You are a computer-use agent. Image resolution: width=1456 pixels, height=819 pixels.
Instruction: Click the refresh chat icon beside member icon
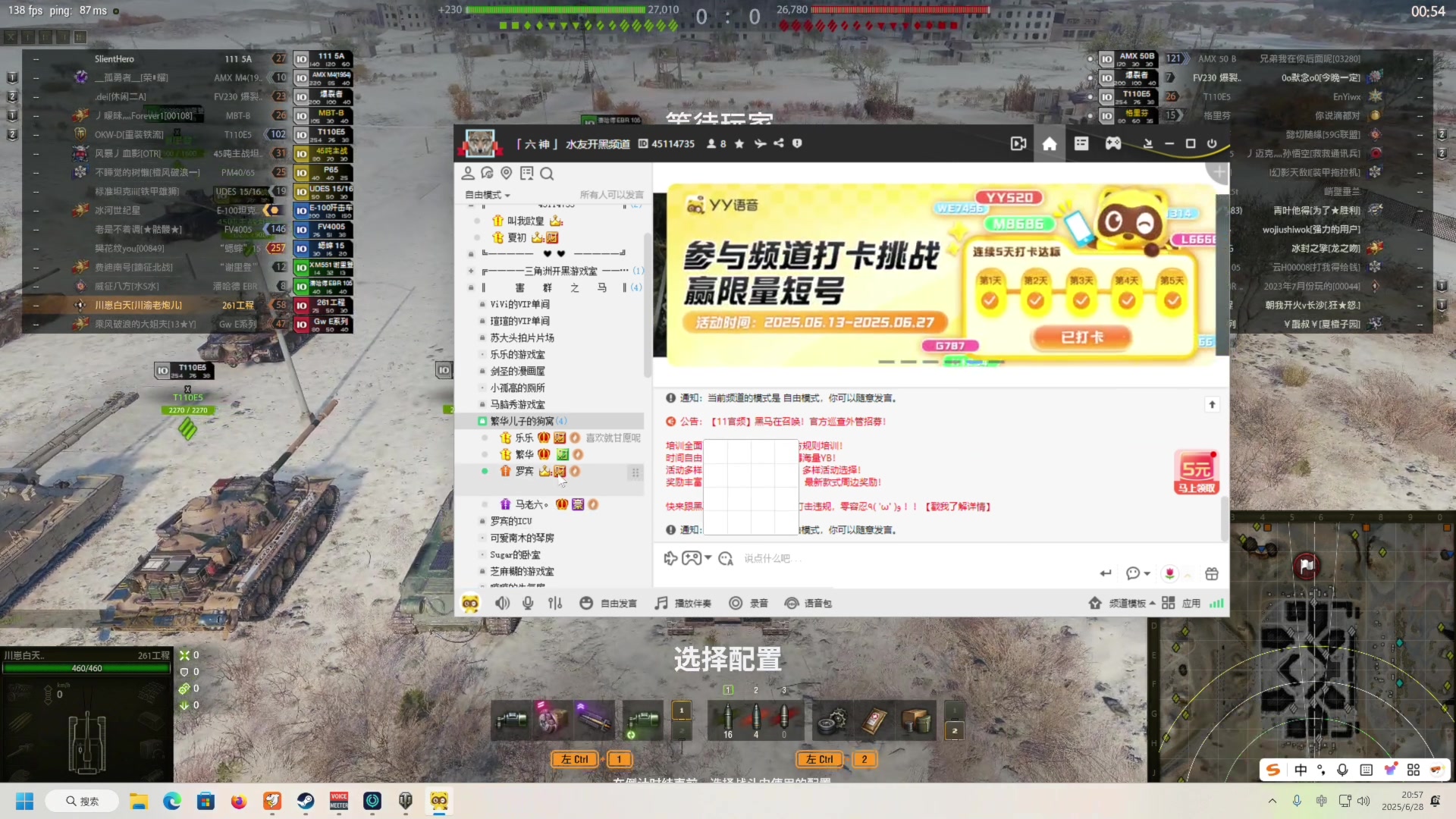pos(488,174)
